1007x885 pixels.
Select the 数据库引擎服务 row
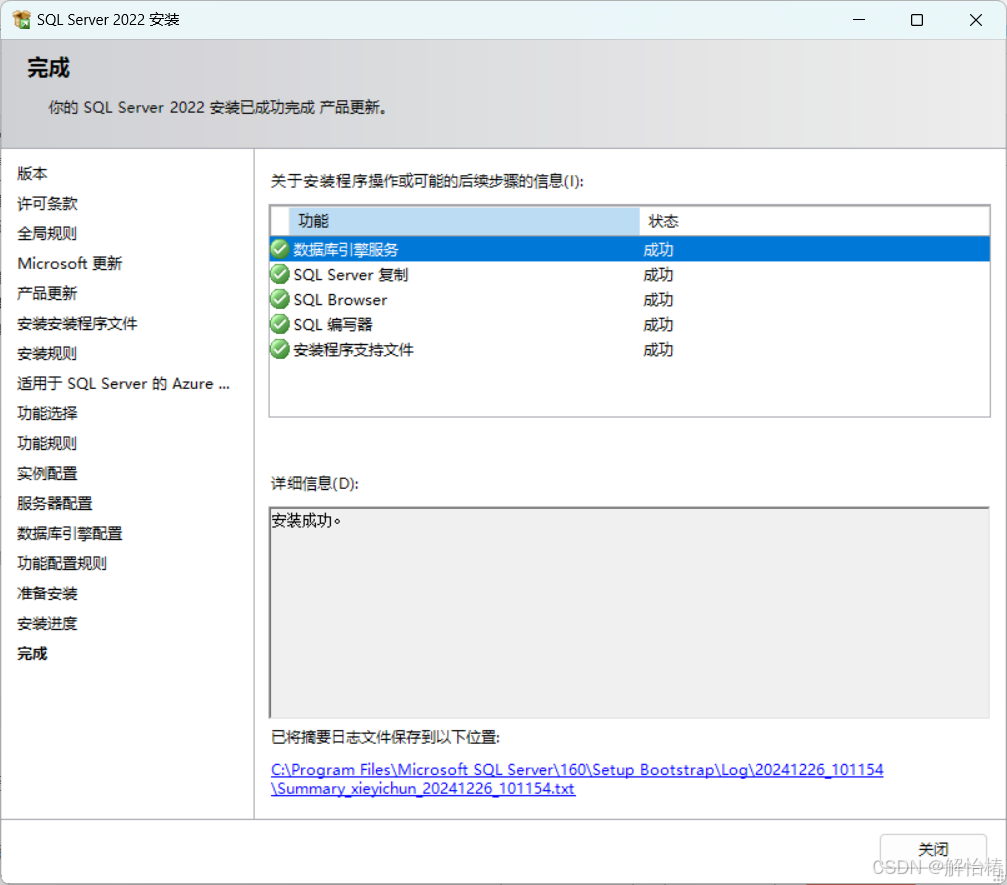tap(630, 249)
